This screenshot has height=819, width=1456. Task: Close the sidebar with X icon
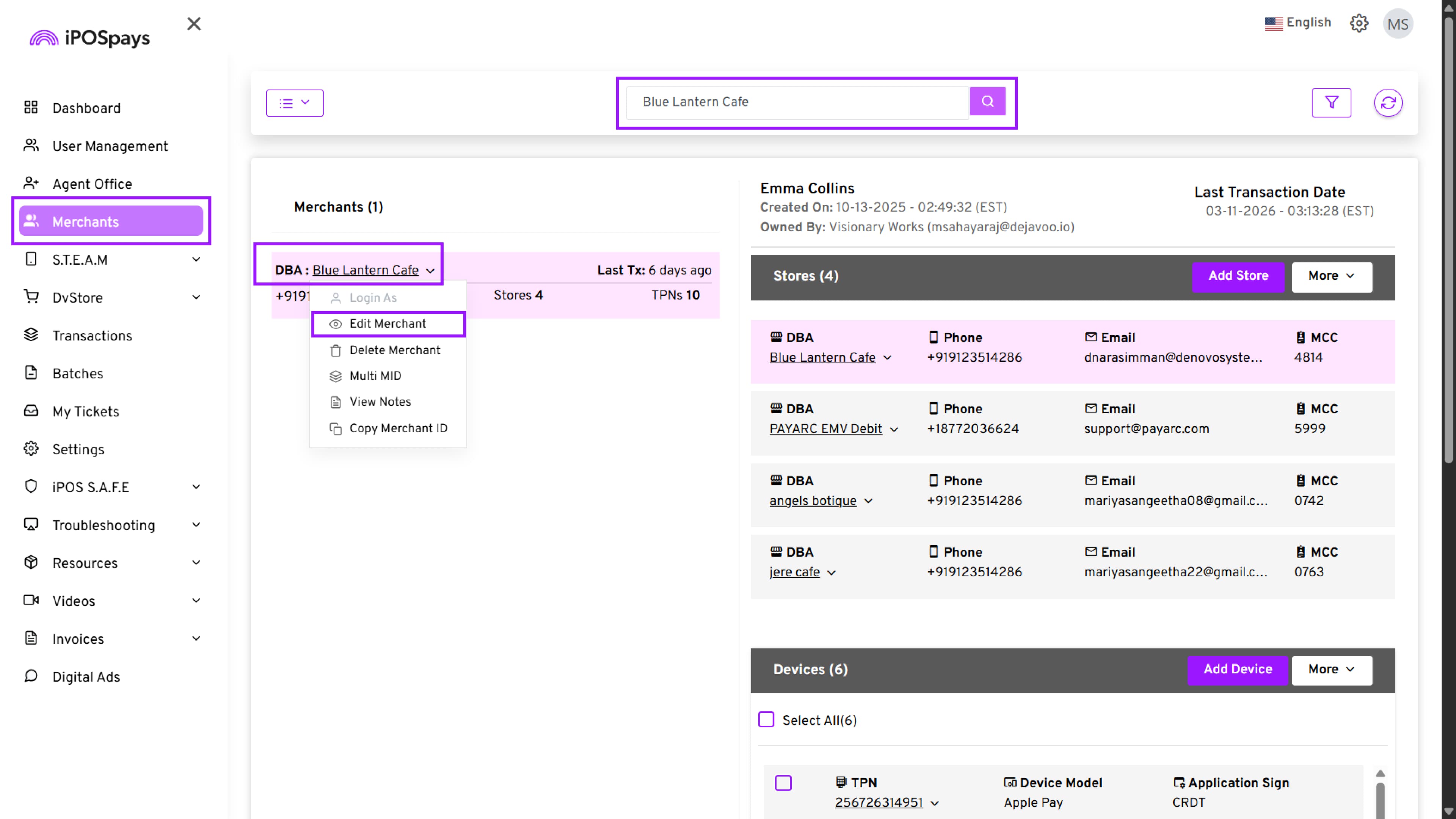(x=194, y=24)
